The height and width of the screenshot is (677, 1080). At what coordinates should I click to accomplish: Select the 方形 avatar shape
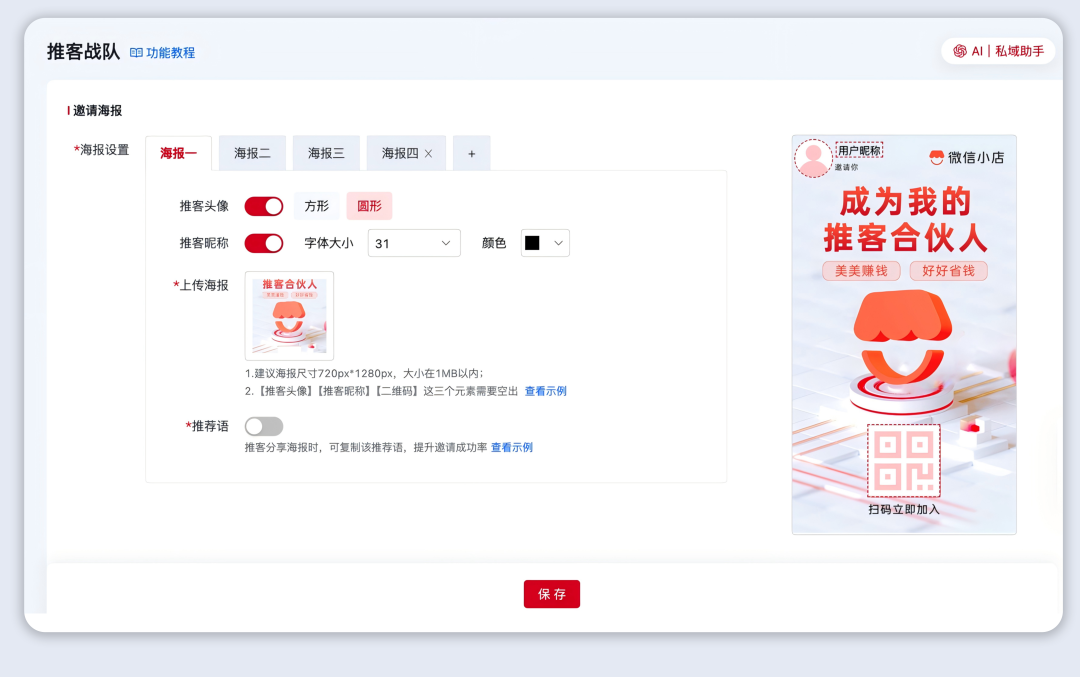click(x=315, y=206)
